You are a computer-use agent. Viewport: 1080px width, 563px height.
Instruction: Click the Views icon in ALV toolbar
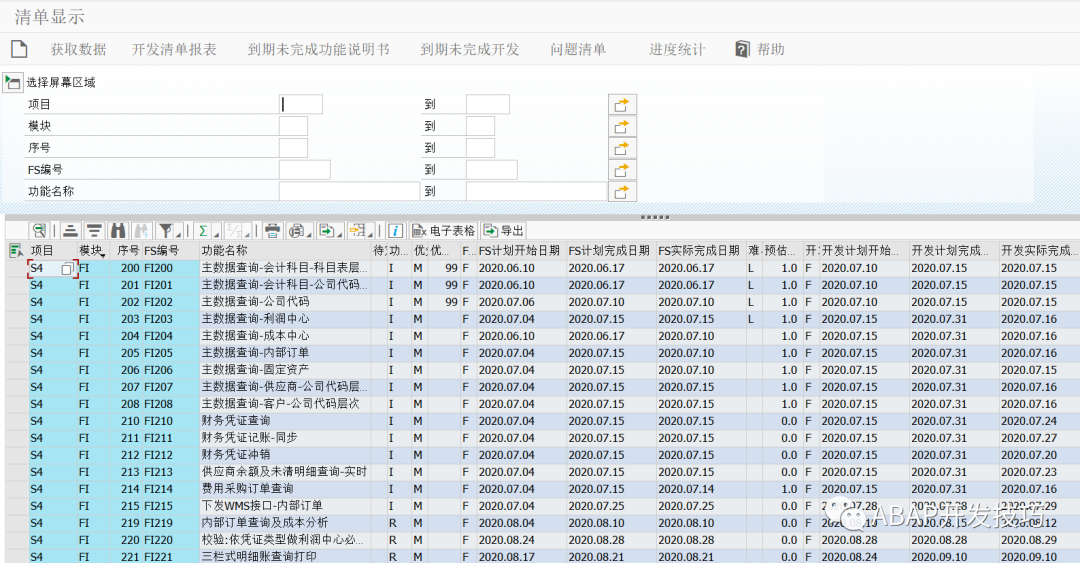coord(296,231)
